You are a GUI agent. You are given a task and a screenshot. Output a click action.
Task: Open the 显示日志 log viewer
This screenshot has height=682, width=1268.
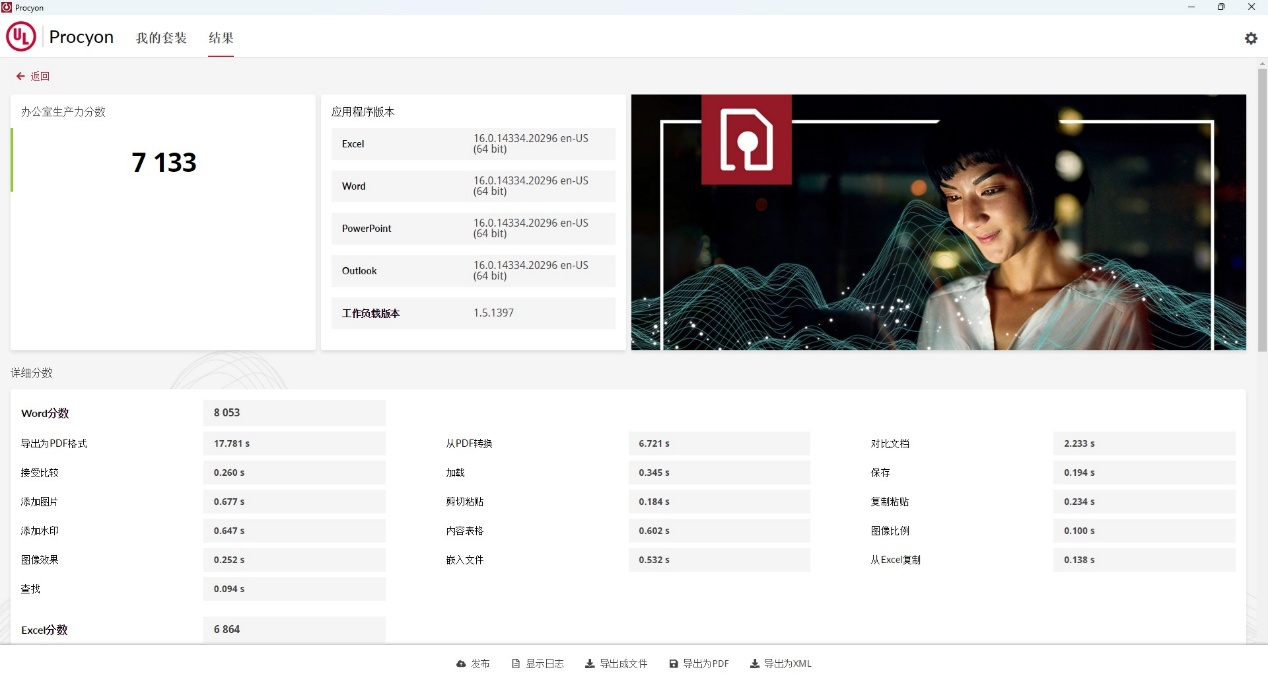coord(537,664)
